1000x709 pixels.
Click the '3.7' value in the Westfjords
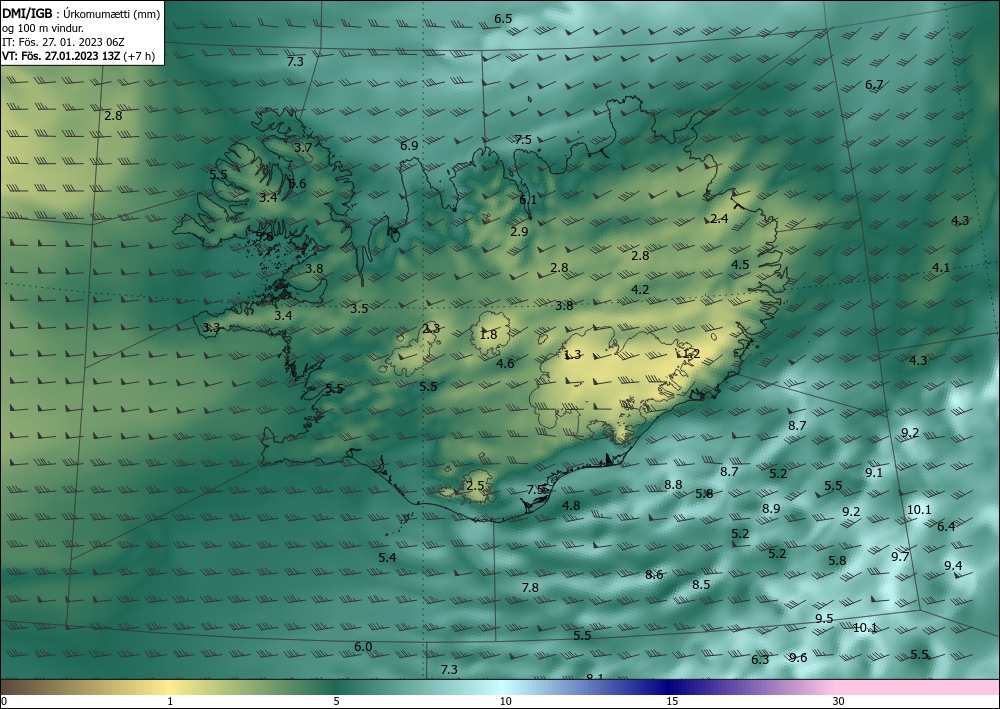(x=303, y=147)
